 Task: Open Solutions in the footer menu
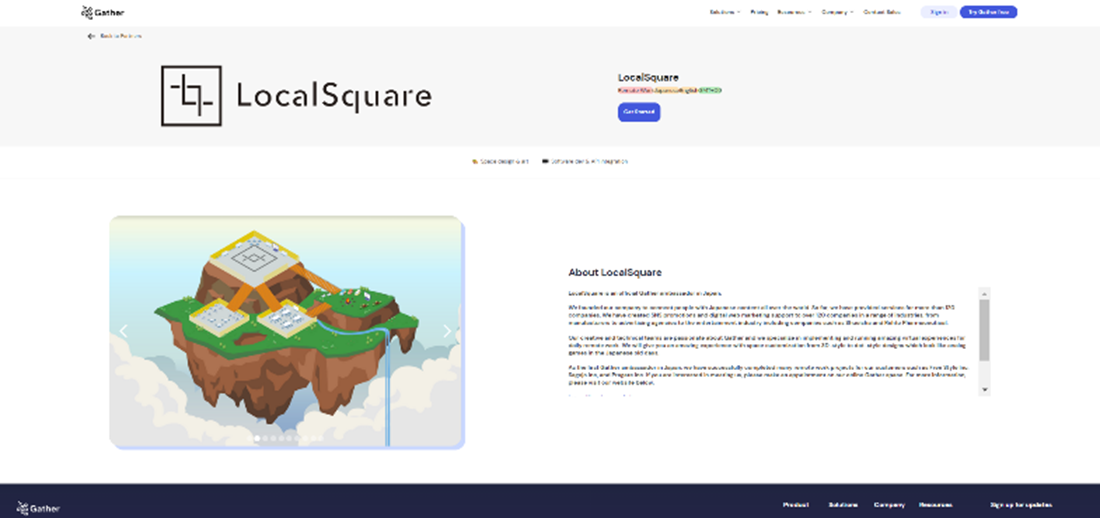(843, 505)
